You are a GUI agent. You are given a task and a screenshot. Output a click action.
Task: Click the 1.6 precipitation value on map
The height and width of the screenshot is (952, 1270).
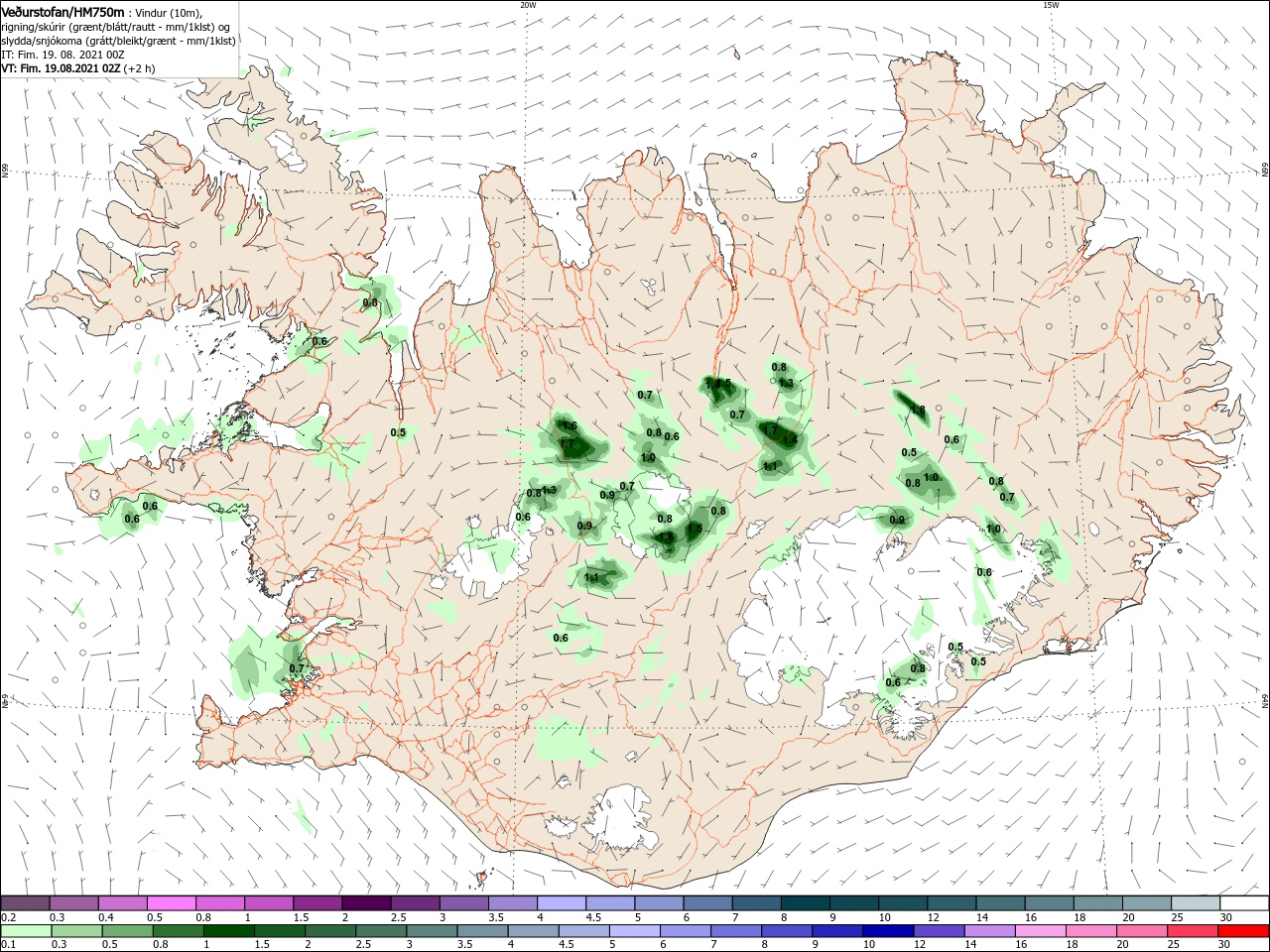point(570,425)
